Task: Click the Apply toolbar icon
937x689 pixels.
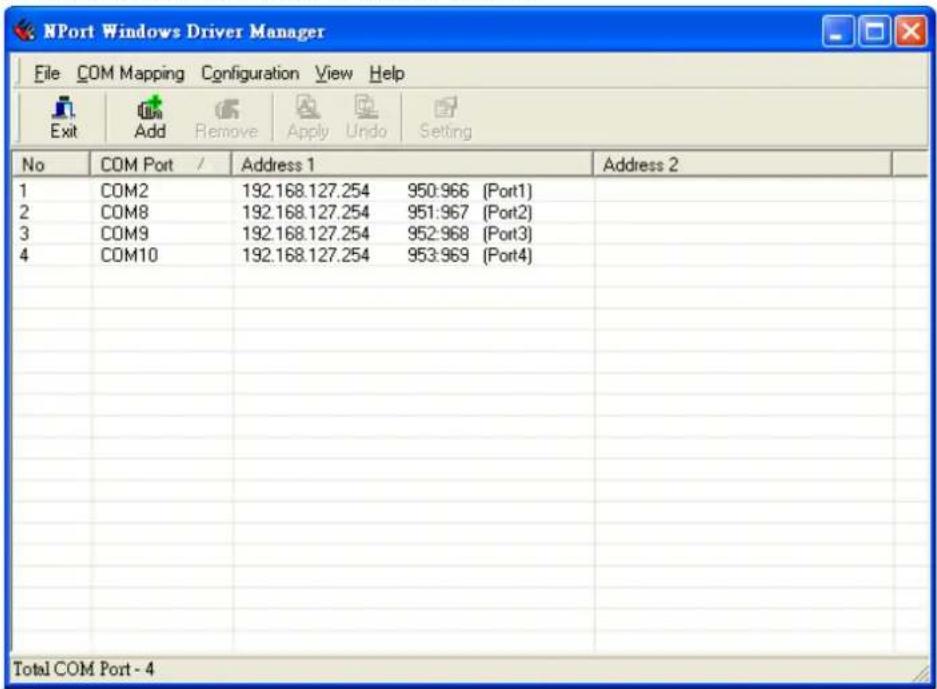Action: (308, 118)
